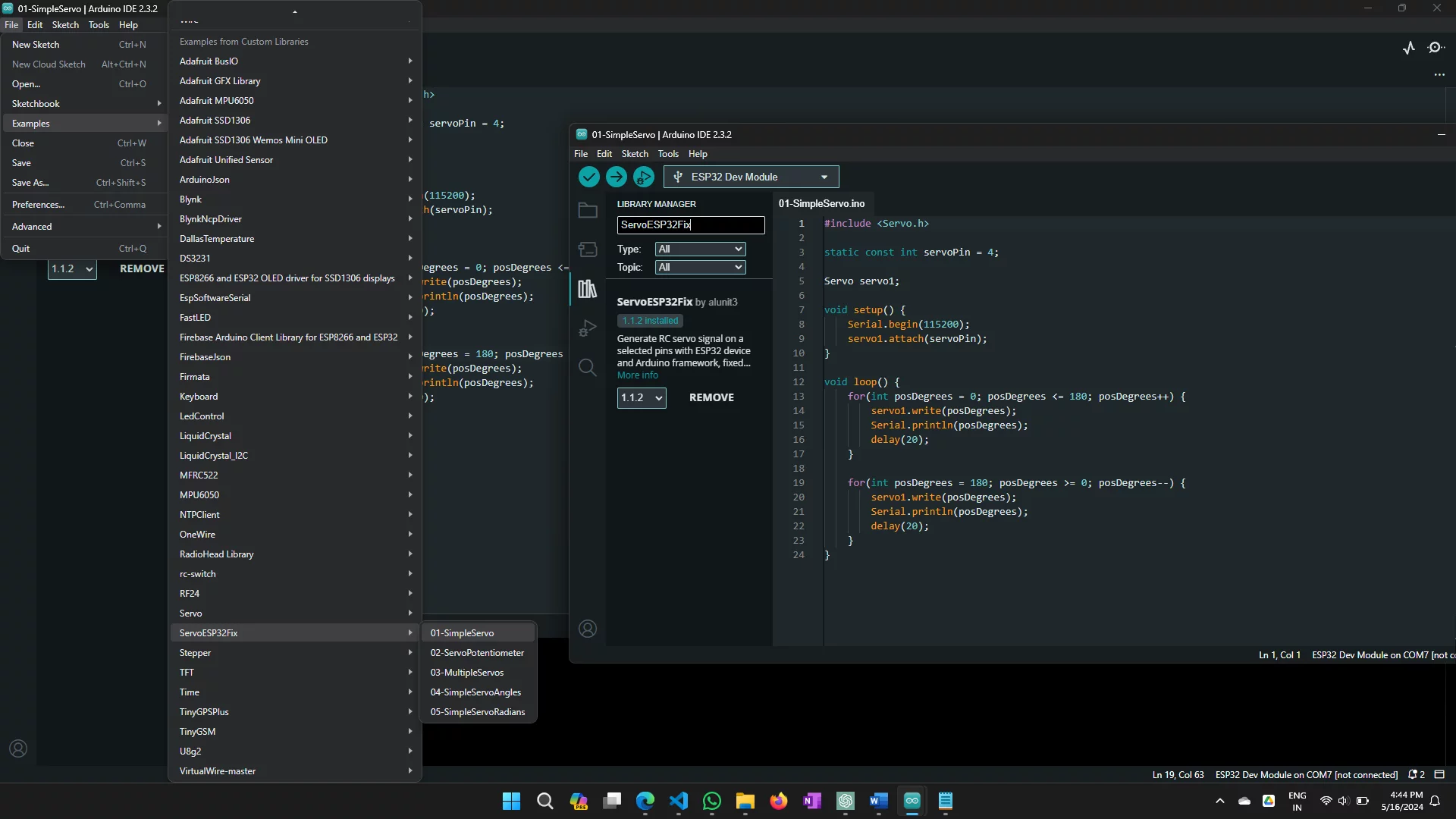
Task: Click the back window account icon at bottom left
Action: coord(18,748)
